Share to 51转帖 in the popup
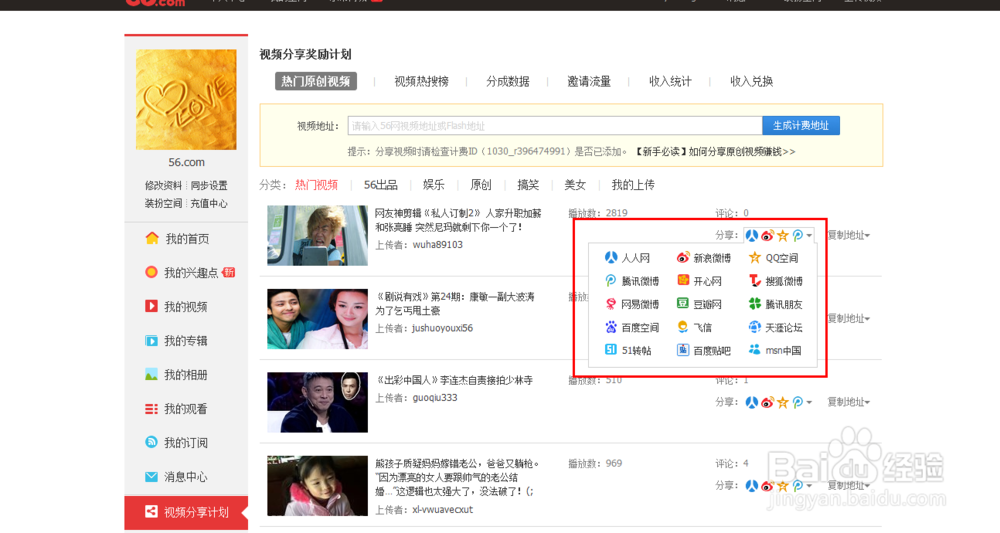Image resolution: width=1000 pixels, height=533 pixels. (628, 350)
